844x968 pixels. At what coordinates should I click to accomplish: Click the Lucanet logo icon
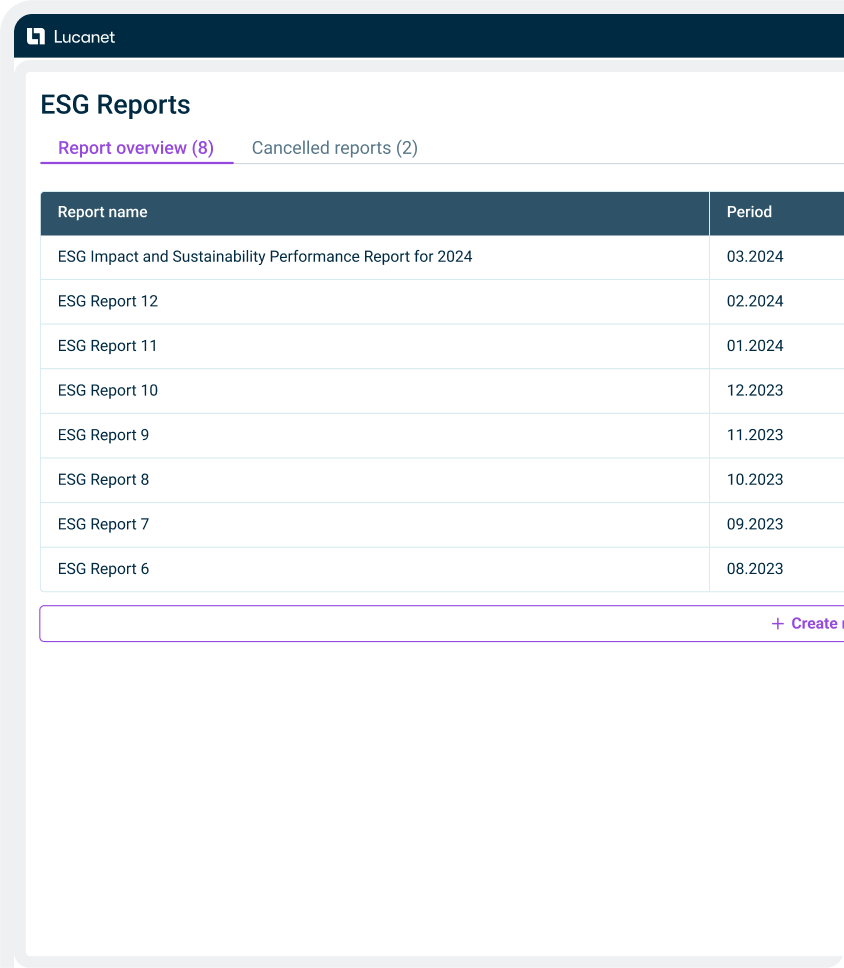tap(36, 37)
